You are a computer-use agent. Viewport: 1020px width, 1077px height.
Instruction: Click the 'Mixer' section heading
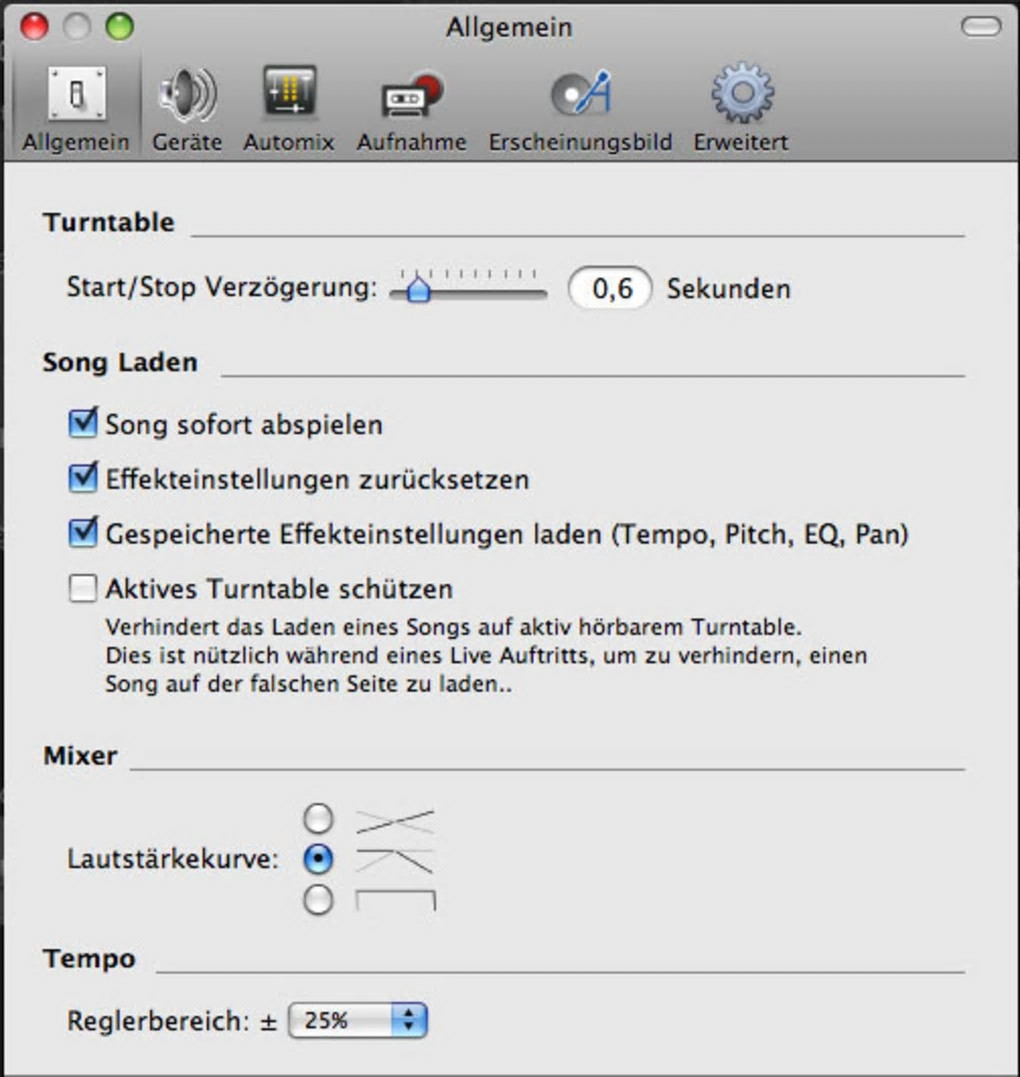click(x=80, y=756)
